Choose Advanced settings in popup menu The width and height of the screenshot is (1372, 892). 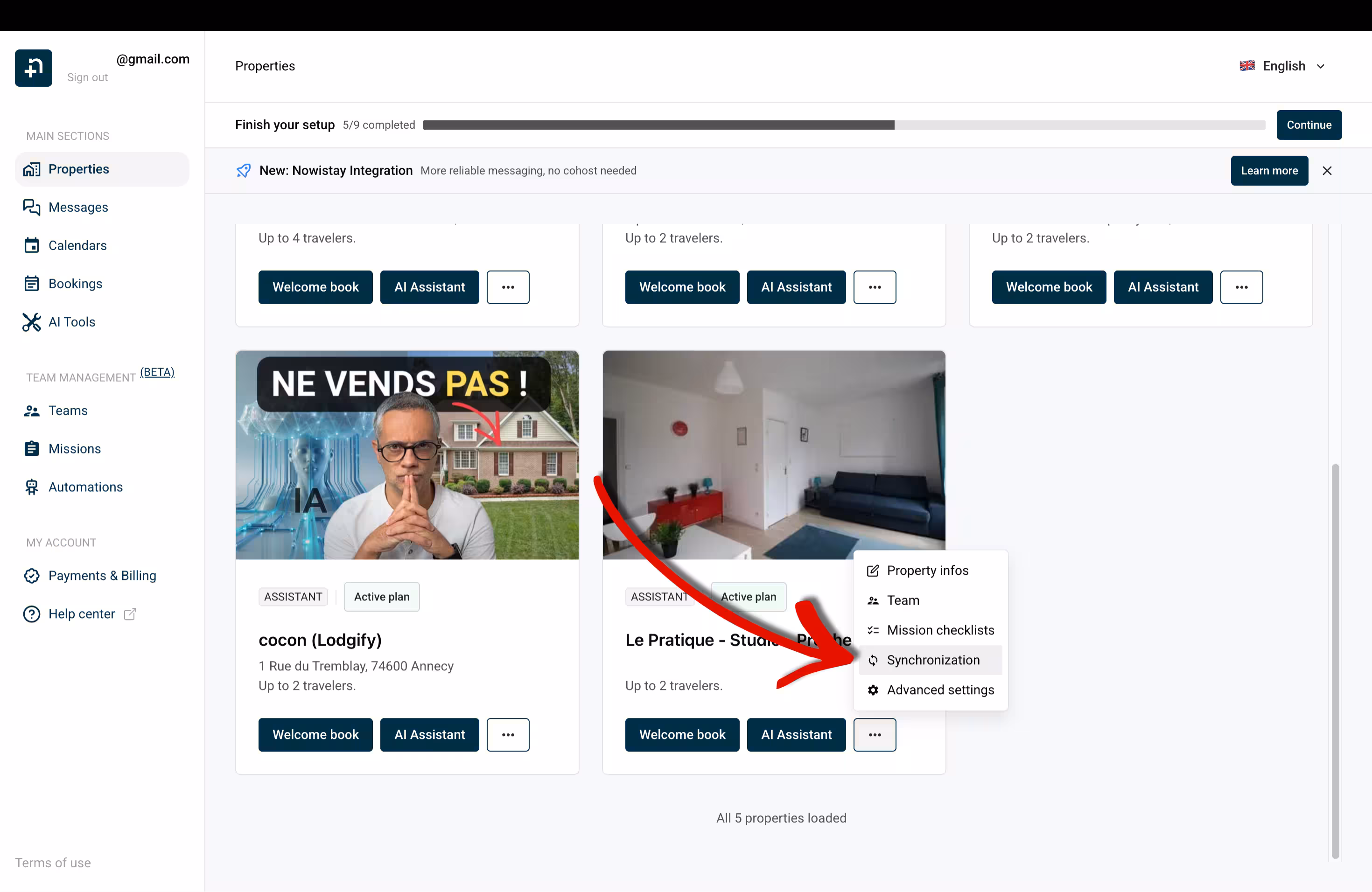pyautogui.click(x=940, y=690)
